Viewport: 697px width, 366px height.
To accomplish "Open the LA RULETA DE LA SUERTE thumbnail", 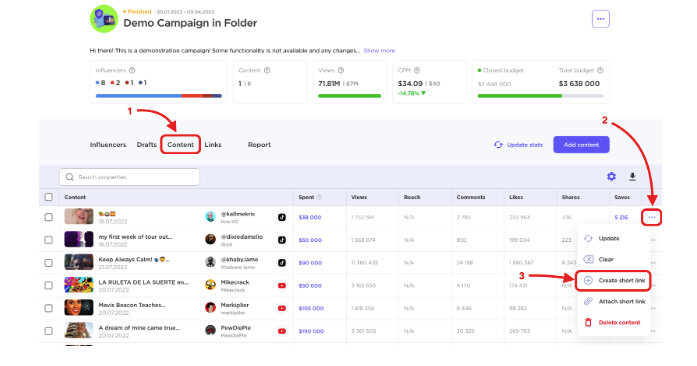I will (79, 286).
